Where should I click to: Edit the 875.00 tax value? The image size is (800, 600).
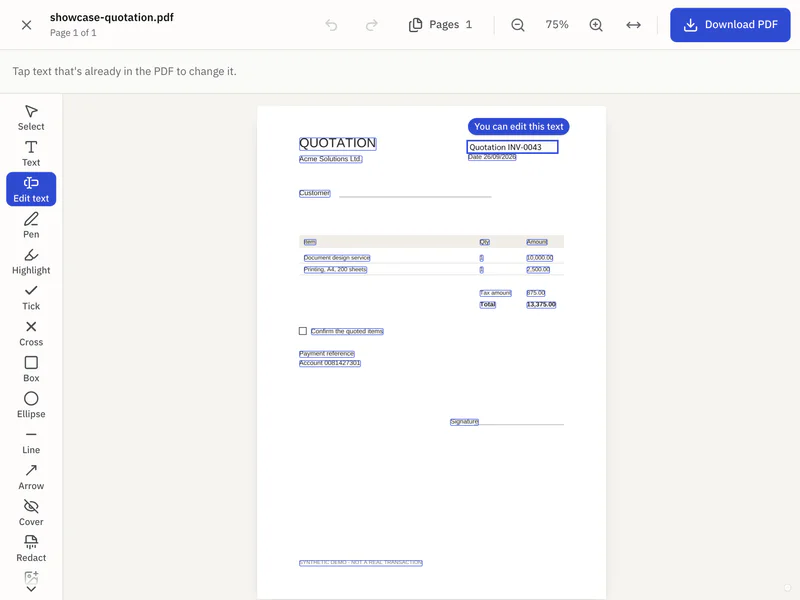(x=536, y=293)
